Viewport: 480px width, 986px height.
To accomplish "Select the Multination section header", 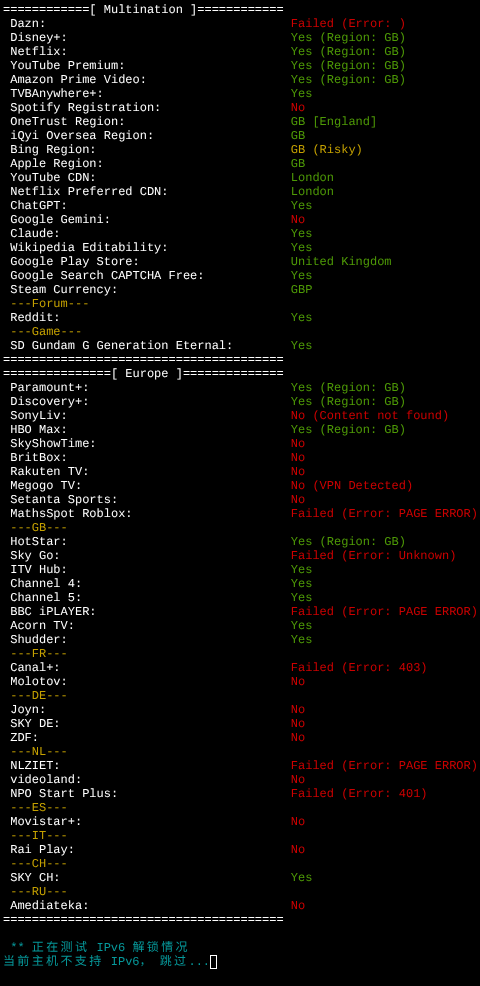I will (x=143, y=9).
